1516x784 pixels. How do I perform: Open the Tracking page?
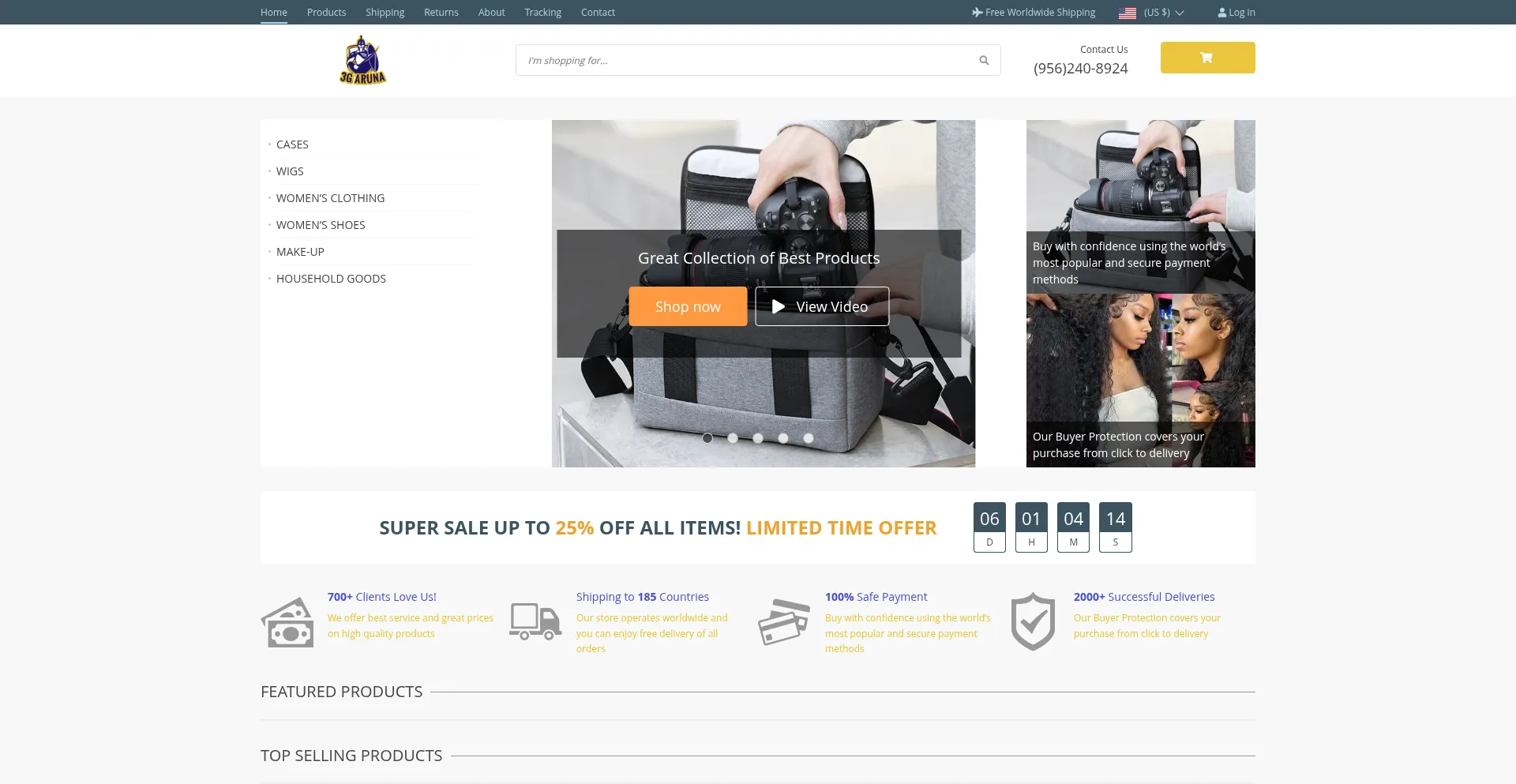click(x=542, y=13)
